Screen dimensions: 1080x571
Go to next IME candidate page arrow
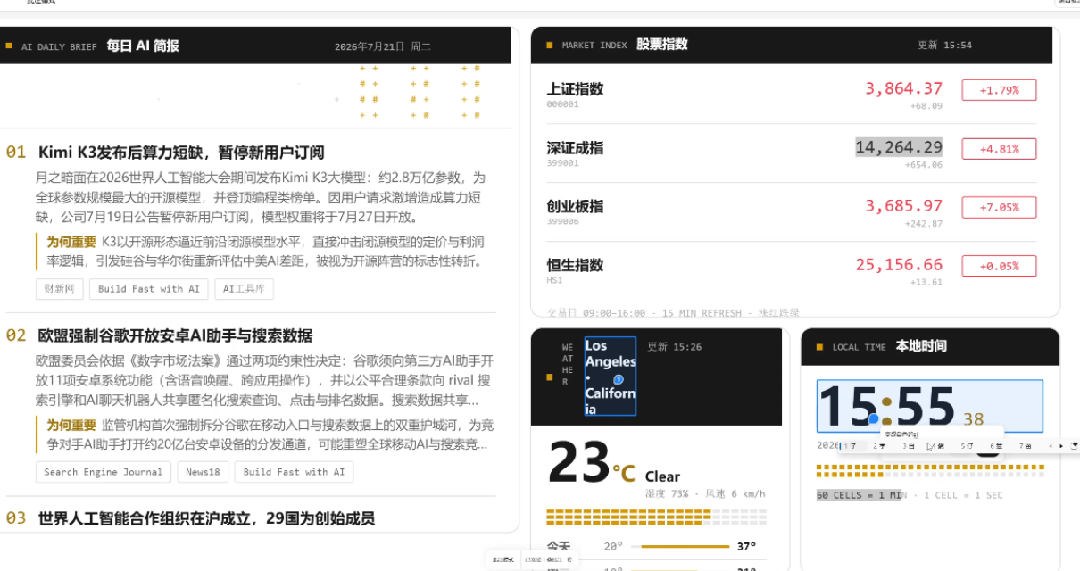(x=1061, y=446)
